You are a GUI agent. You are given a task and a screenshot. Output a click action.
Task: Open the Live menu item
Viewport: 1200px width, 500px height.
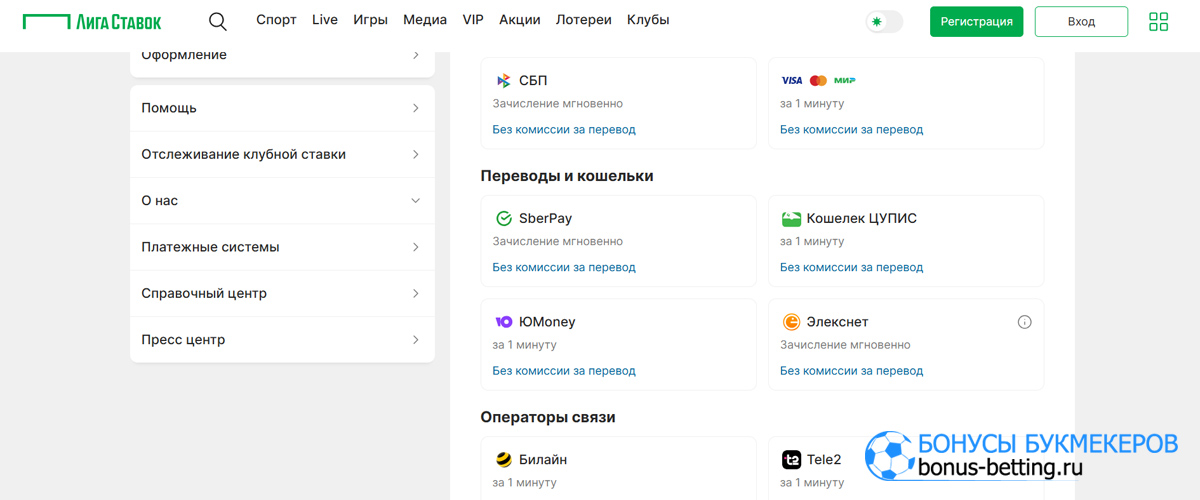click(325, 20)
